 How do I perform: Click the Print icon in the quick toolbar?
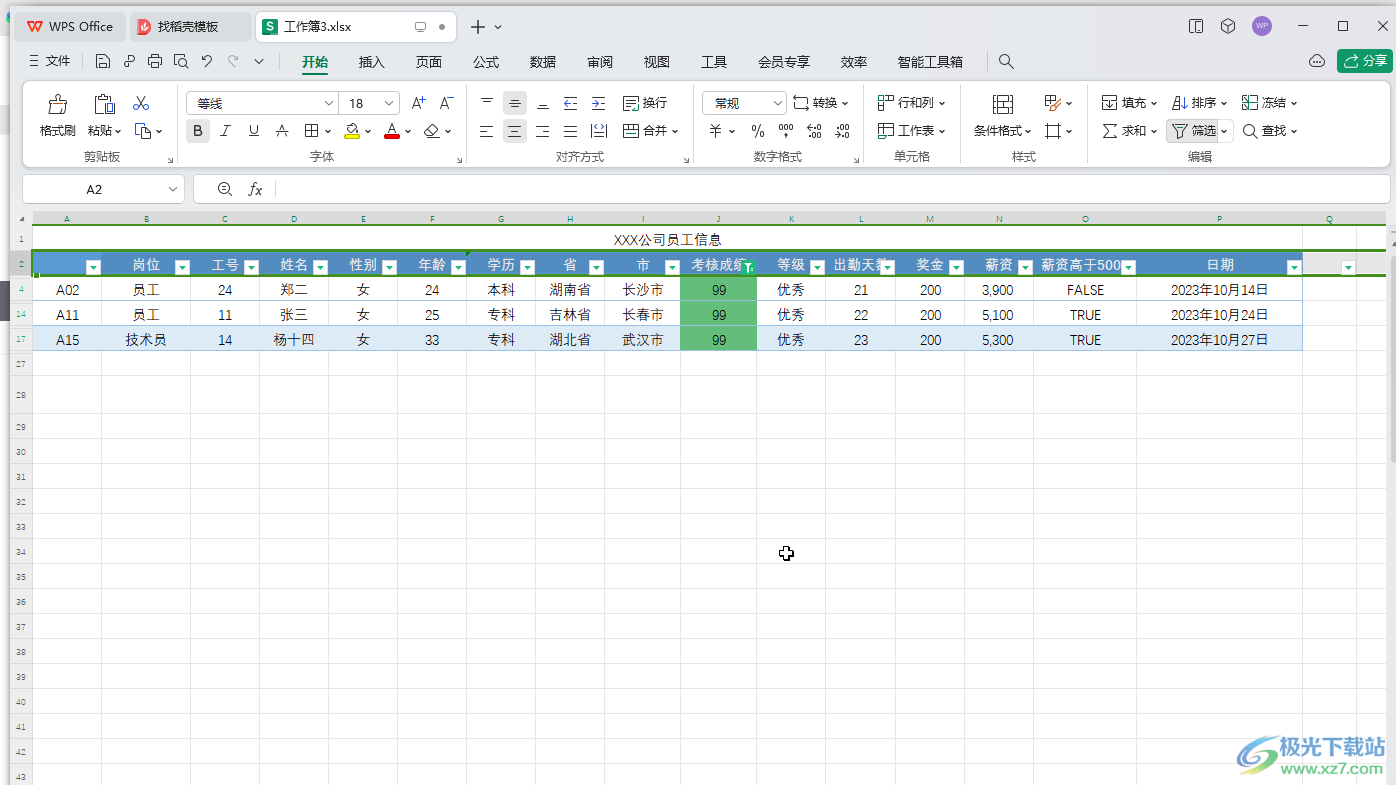(155, 61)
